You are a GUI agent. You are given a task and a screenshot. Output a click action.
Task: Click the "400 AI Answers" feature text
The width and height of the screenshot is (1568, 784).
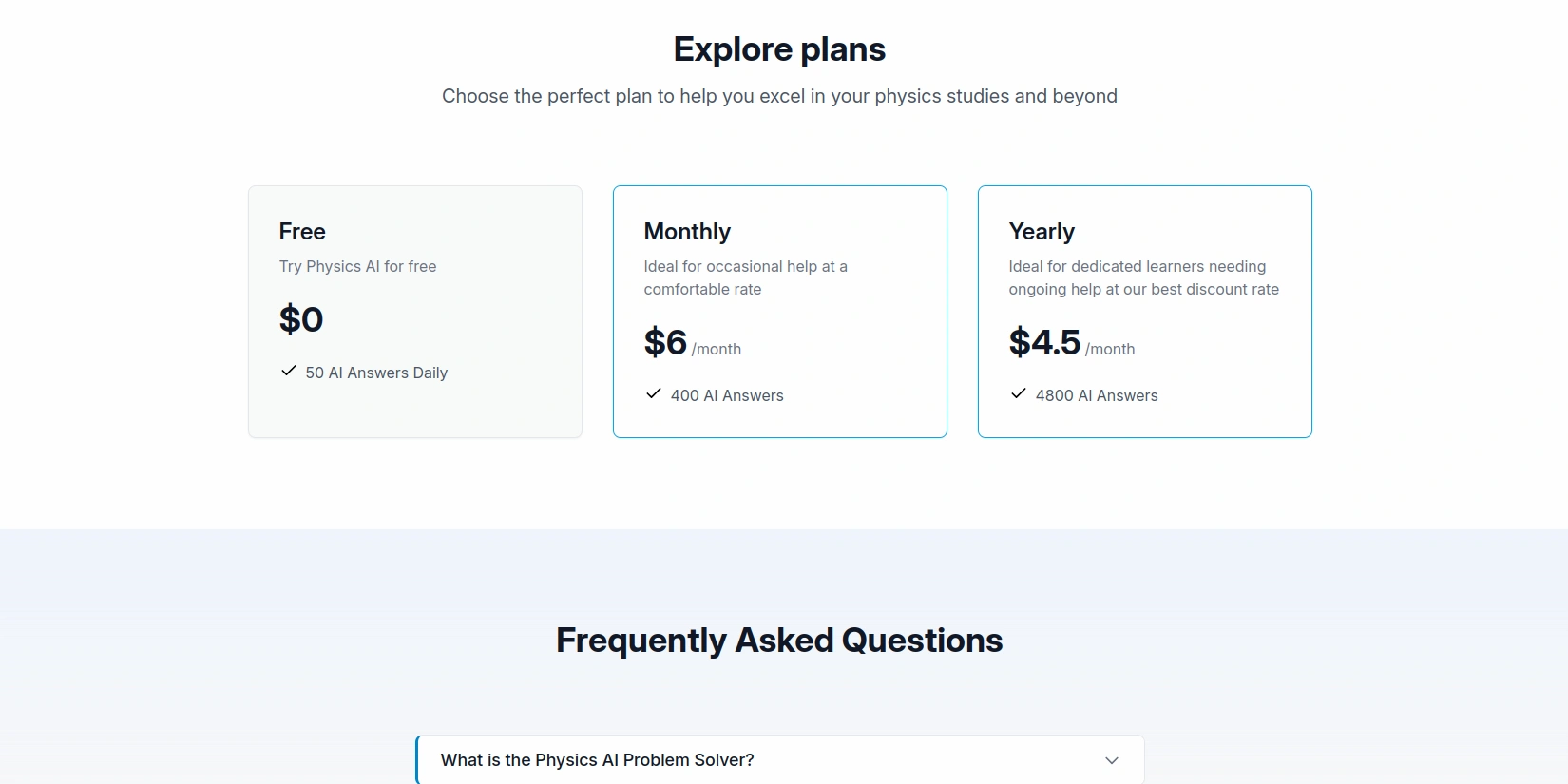pos(727,396)
